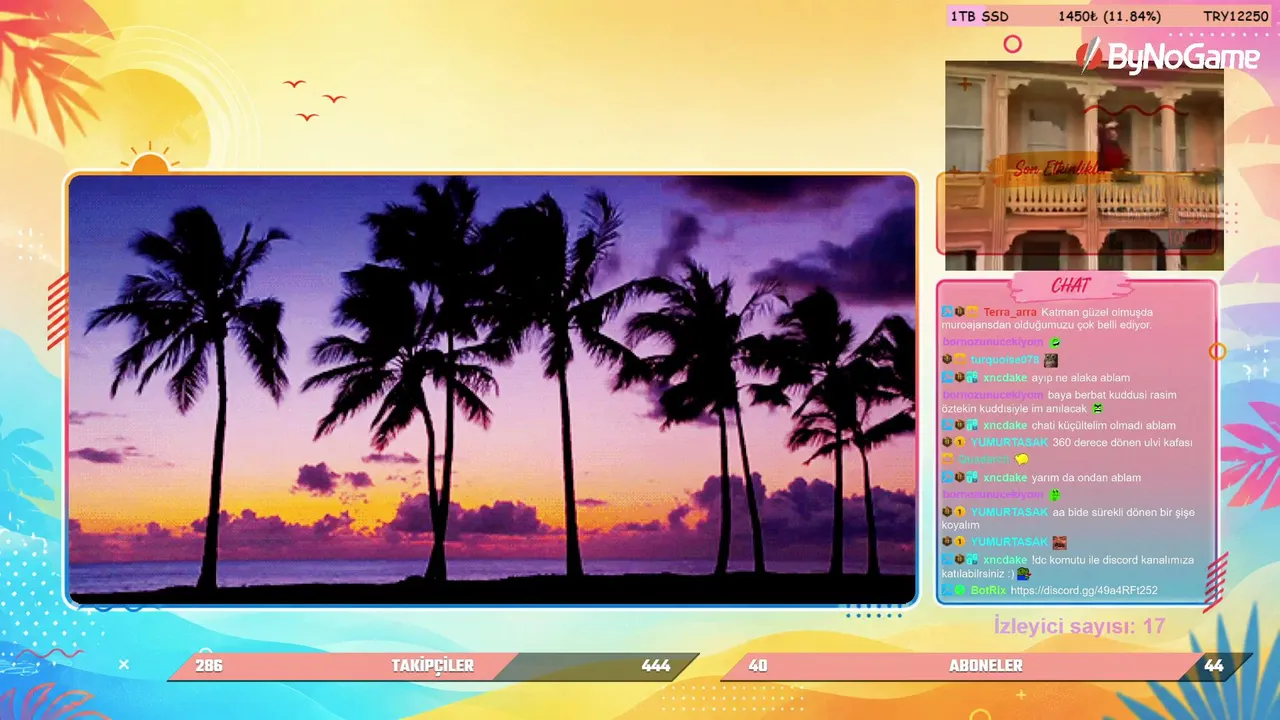This screenshot has height=720, width=1280.
Task: Click the follower count "286"
Action: click(209, 666)
